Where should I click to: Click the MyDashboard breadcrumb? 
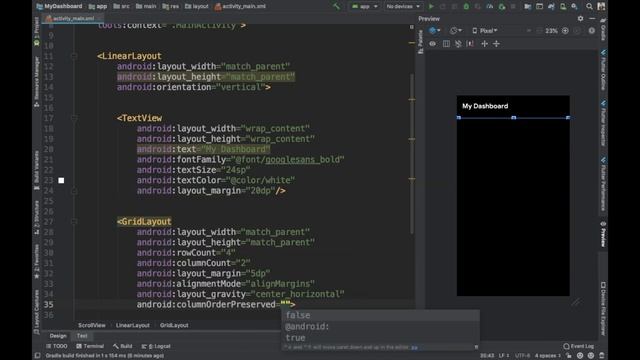click(x=59, y=7)
